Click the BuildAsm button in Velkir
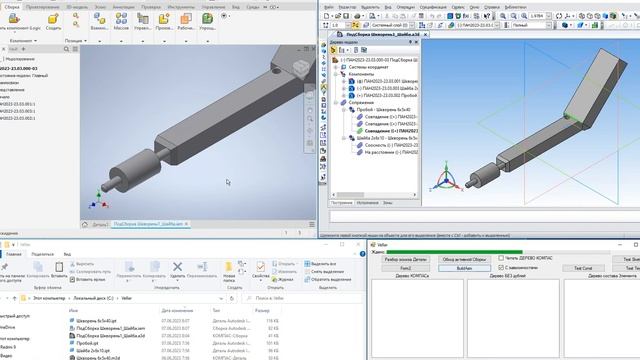 464,268
